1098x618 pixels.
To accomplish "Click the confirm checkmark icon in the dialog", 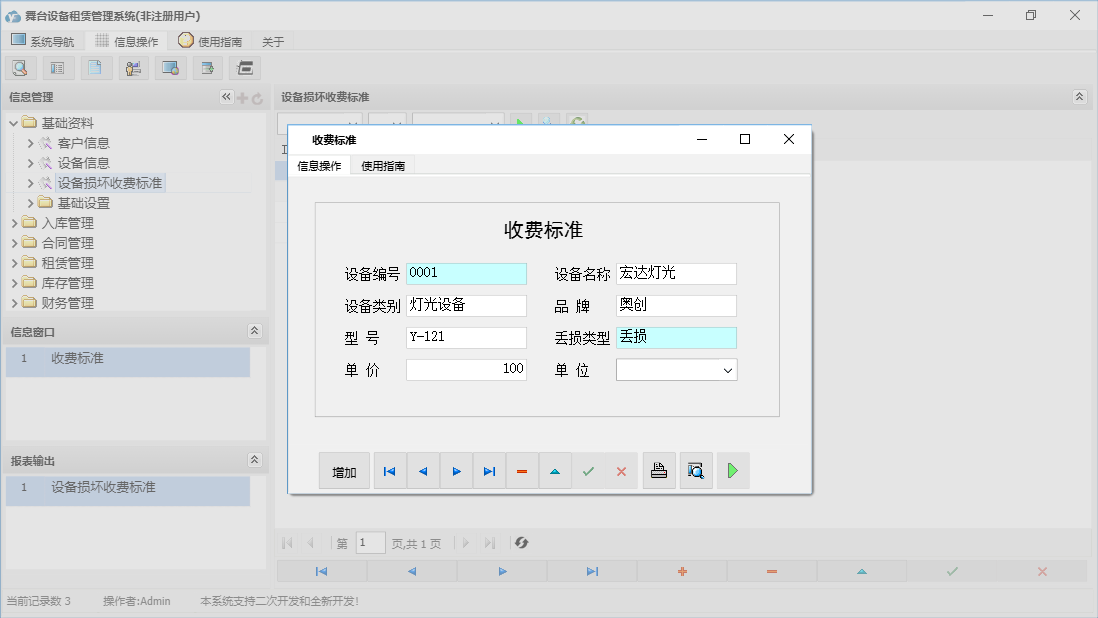I will pyautogui.click(x=588, y=470).
